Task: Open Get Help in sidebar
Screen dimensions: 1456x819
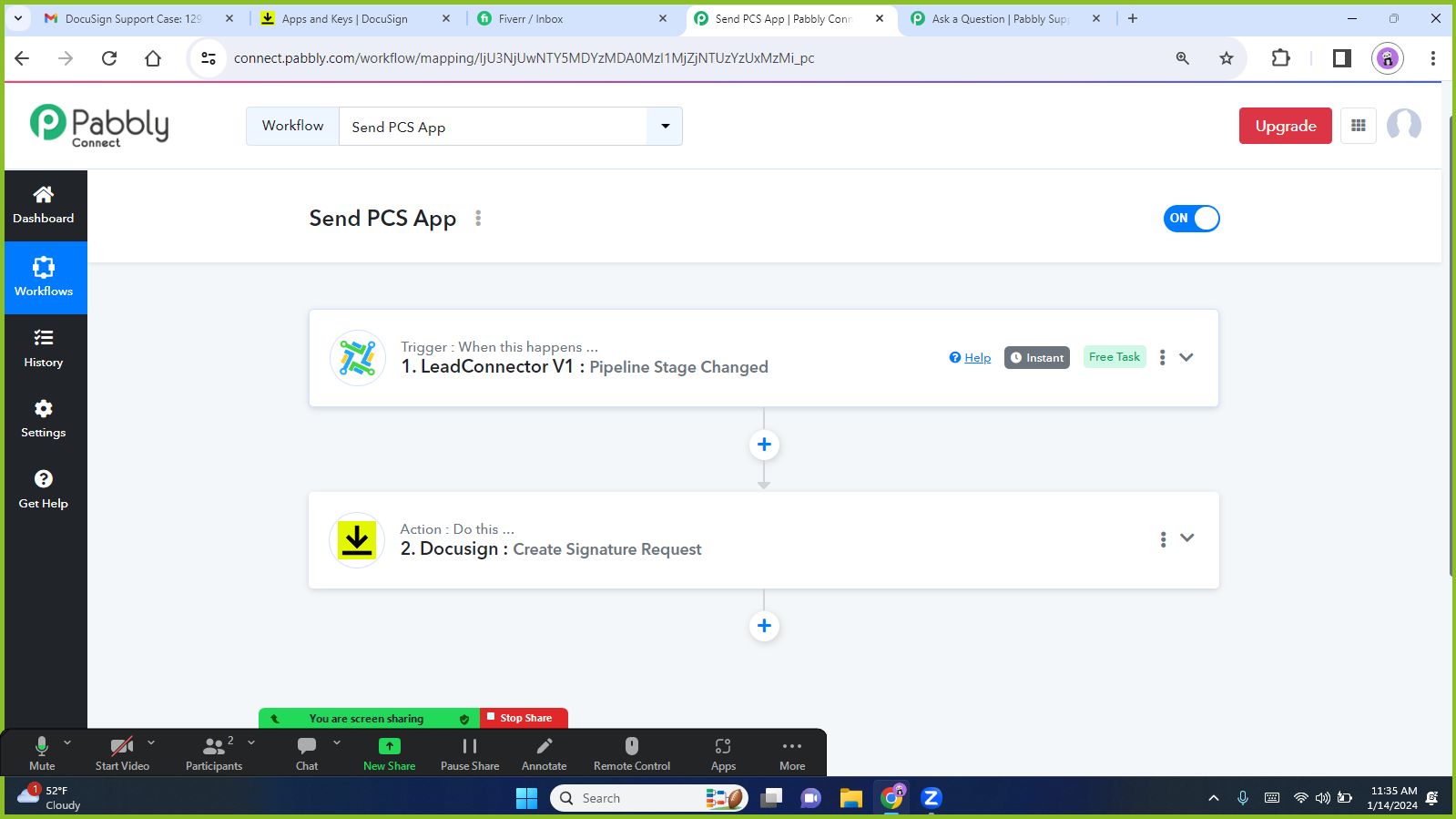Action: pyautogui.click(x=44, y=489)
